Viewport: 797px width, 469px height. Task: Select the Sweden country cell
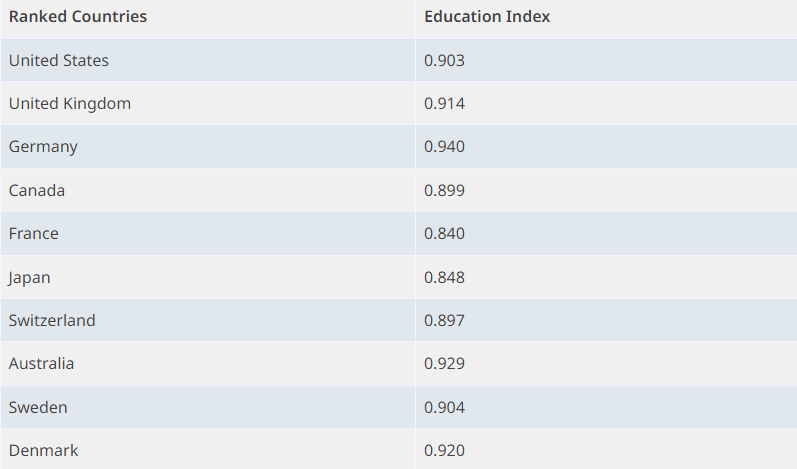tap(38, 407)
